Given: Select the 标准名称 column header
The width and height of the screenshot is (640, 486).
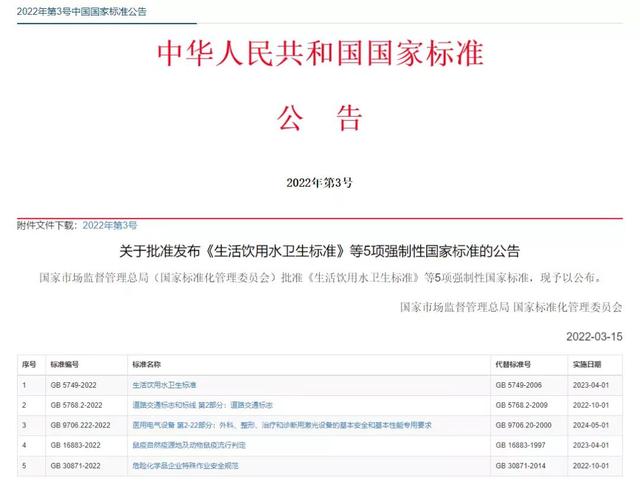Looking at the screenshot, I should [147, 364].
